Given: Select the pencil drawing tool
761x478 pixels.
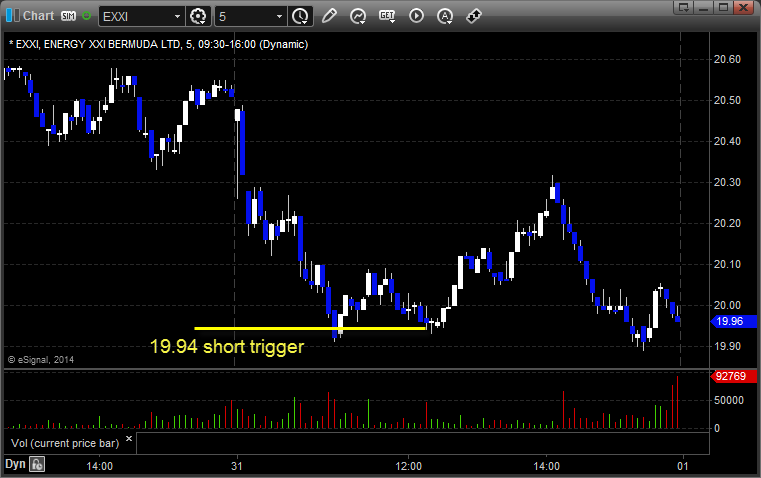Looking at the screenshot, I should tap(329, 16).
